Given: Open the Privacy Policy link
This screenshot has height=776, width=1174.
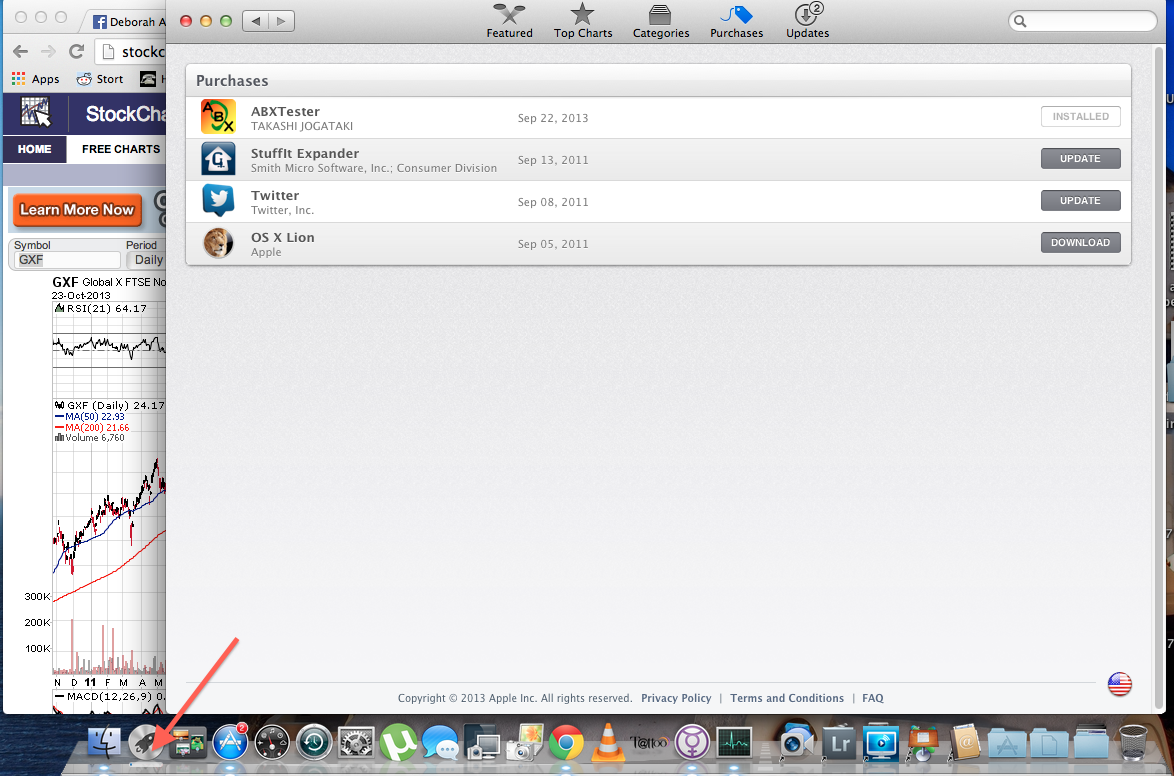Looking at the screenshot, I should pos(676,698).
